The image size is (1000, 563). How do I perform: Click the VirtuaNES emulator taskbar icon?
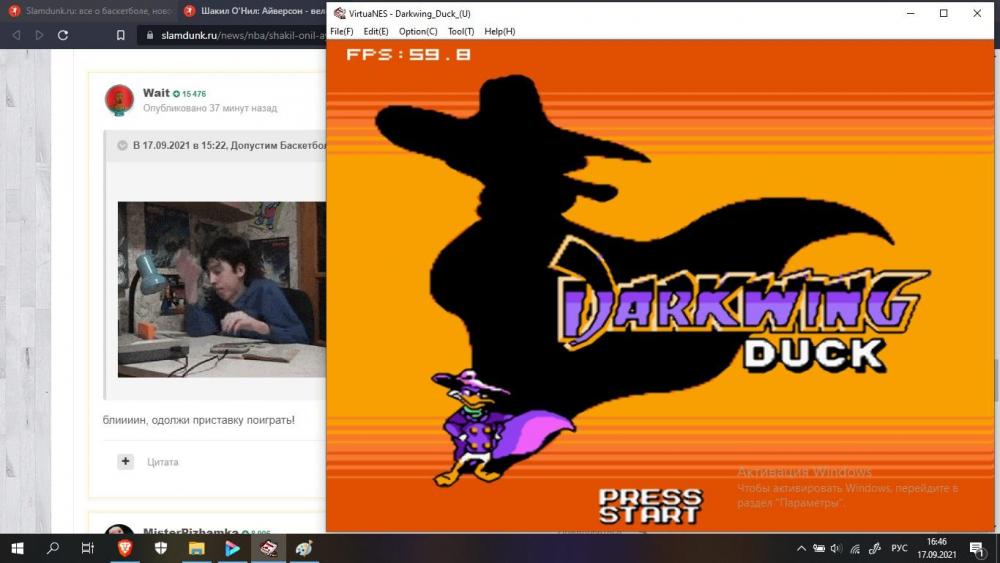tap(268, 548)
